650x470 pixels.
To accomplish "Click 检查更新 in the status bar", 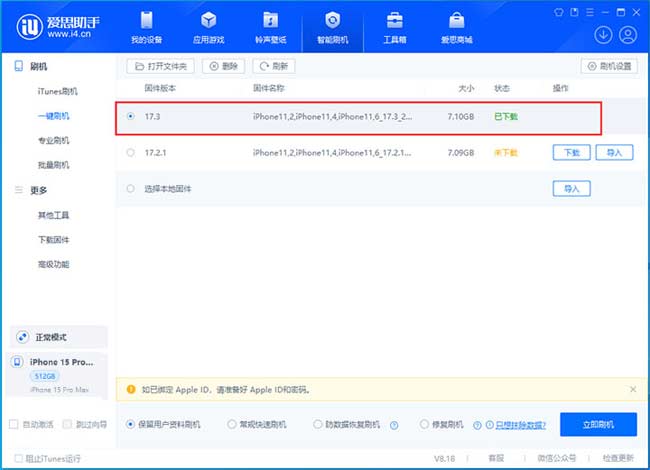I will click(x=618, y=458).
